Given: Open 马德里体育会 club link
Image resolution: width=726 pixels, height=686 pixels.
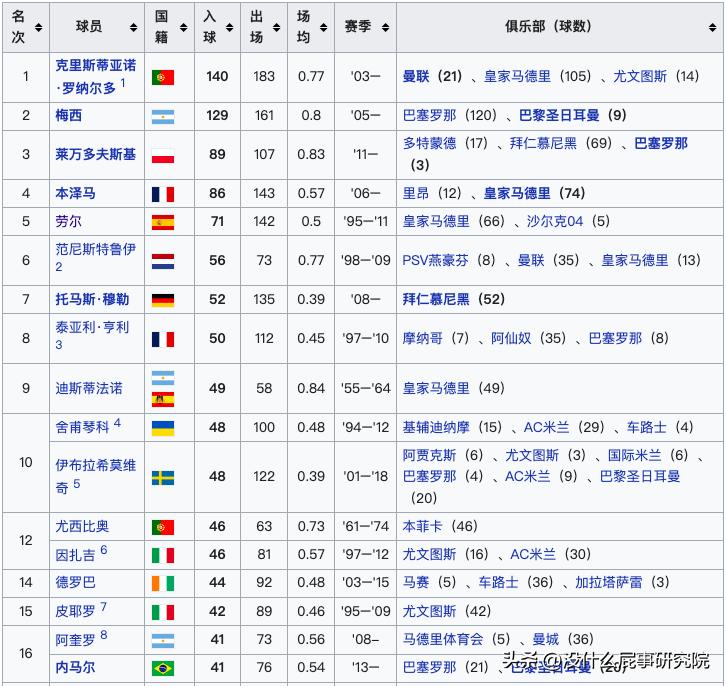Looking at the screenshot, I should (x=443, y=640).
